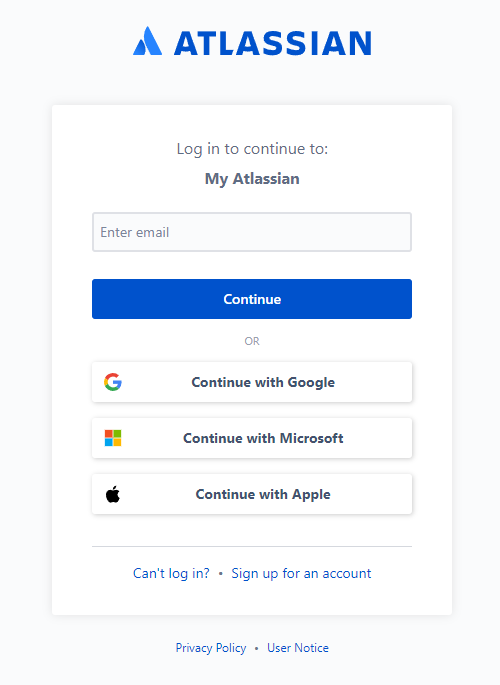Open the Can't log in? link
The image size is (500, 685).
[x=171, y=573]
